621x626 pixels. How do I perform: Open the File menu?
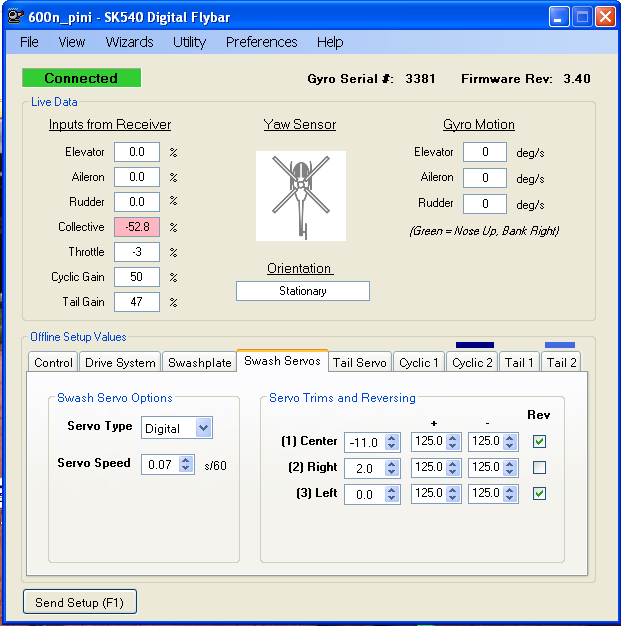tap(29, 42)
